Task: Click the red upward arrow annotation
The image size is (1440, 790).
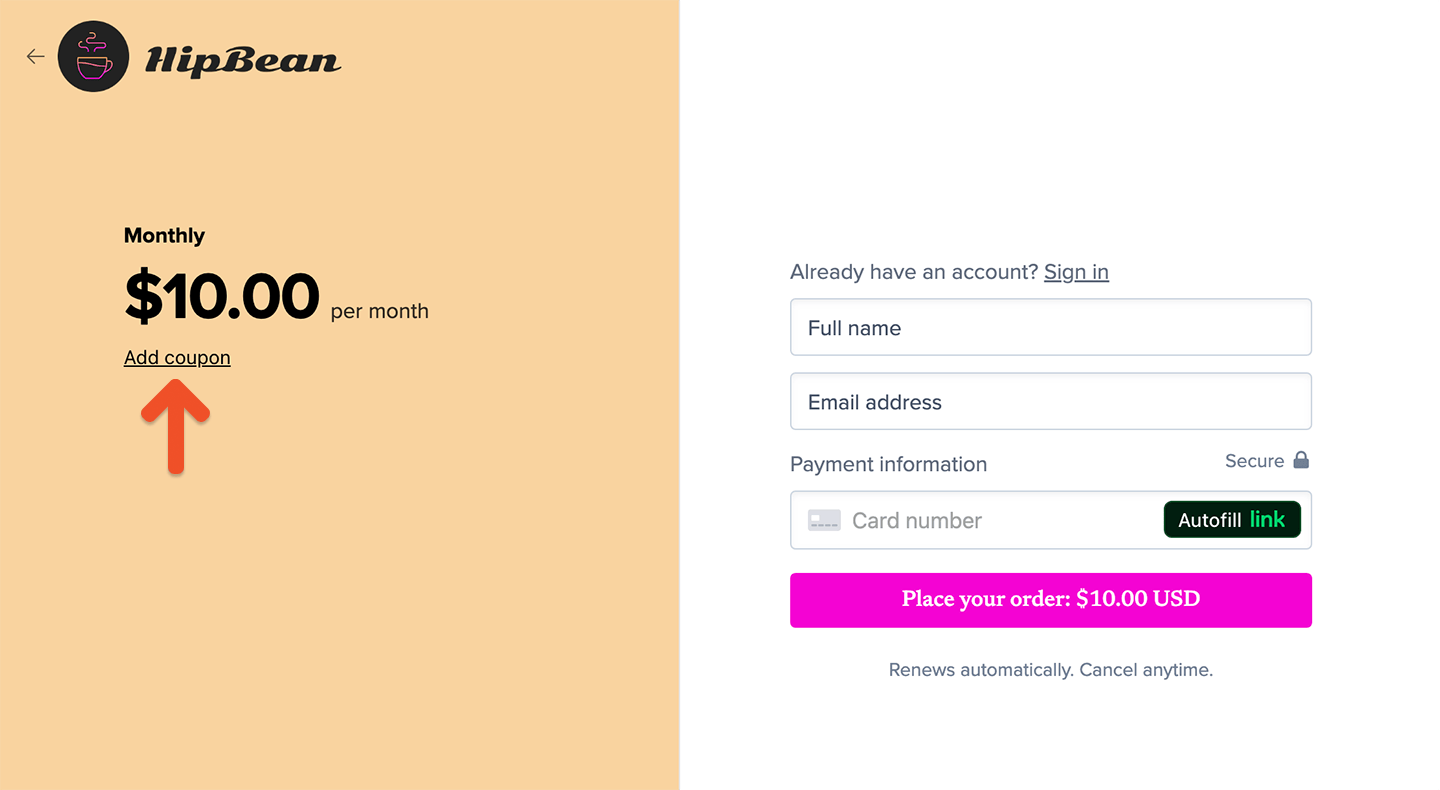Action: pyautogui.click(x=176, y=427)
